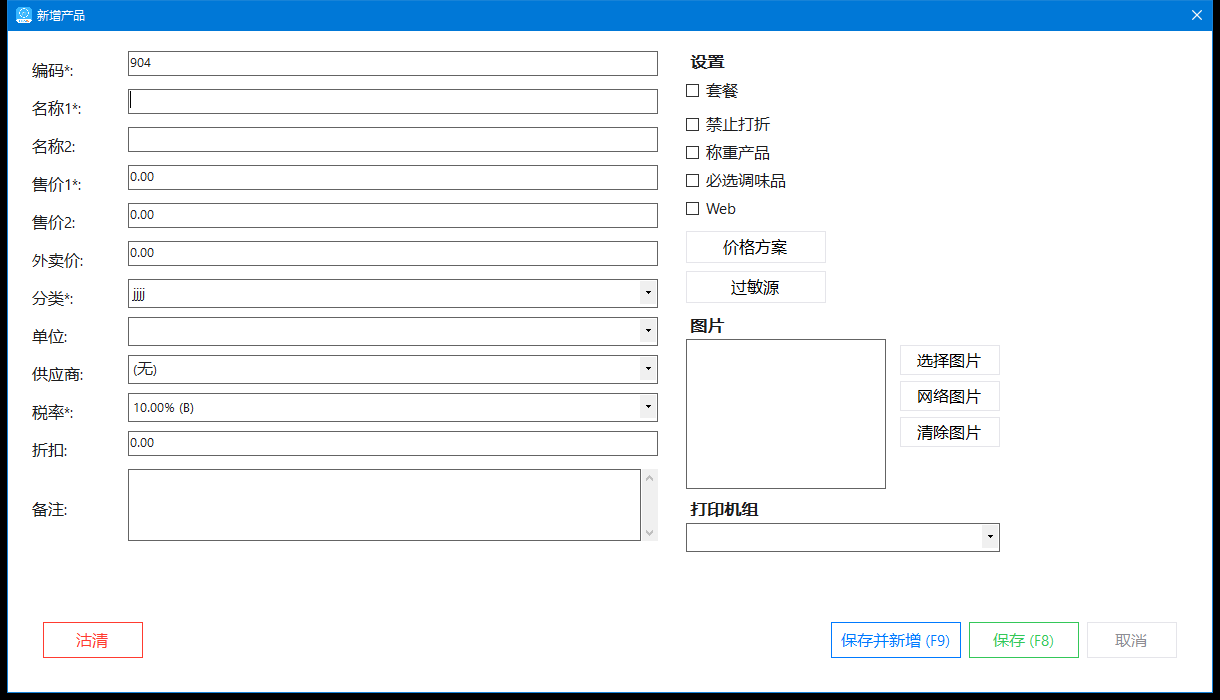The width and height of the screenshot is (1220, 700).
Task: Click the empty 图片 preview box
Action: 786,414
